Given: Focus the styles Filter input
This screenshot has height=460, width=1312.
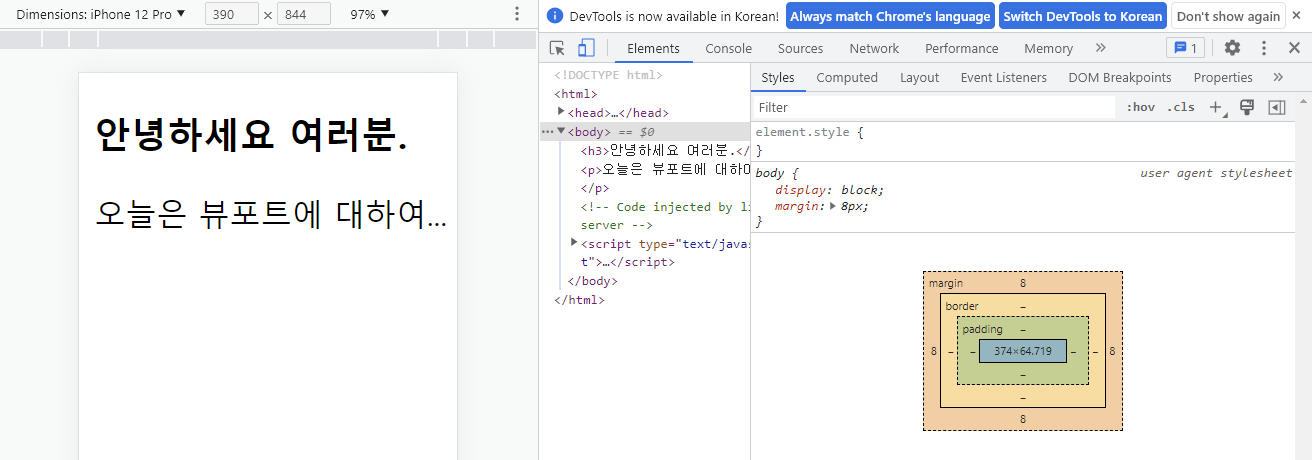Looking at the screenshot, I should tap(933, 107).
